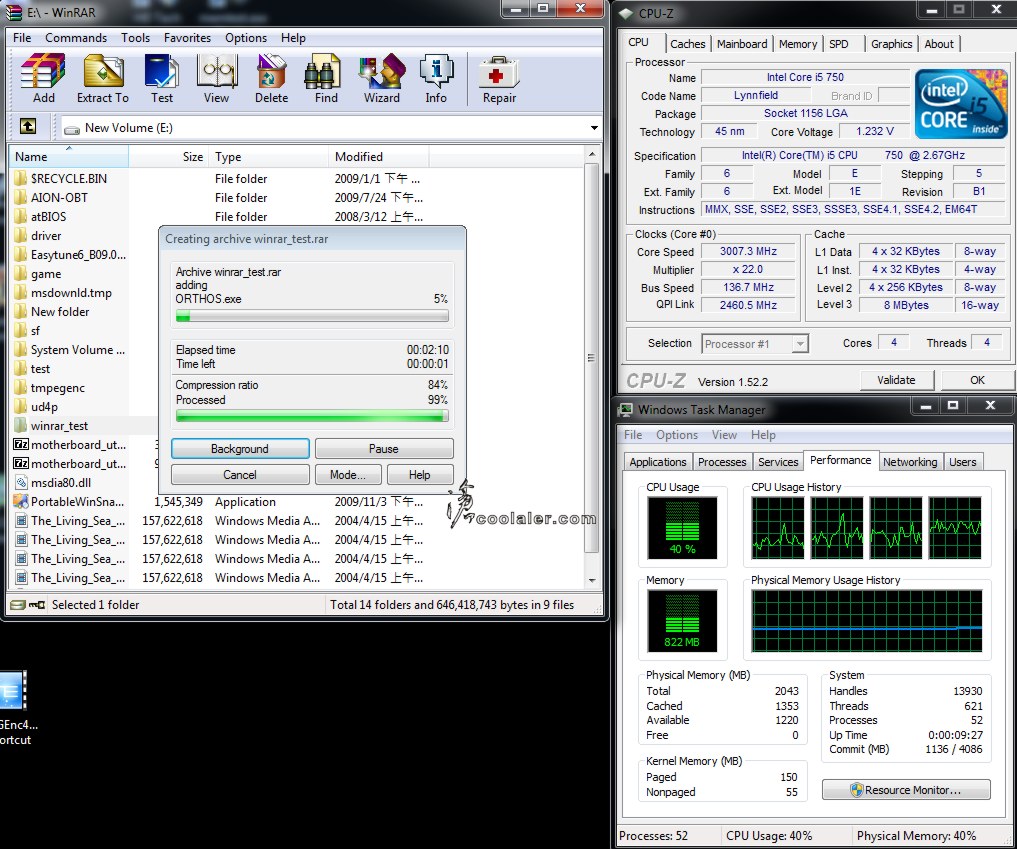Sort the file list by Size column
Screen dimensions: 1017x849
tap(169, 156)
